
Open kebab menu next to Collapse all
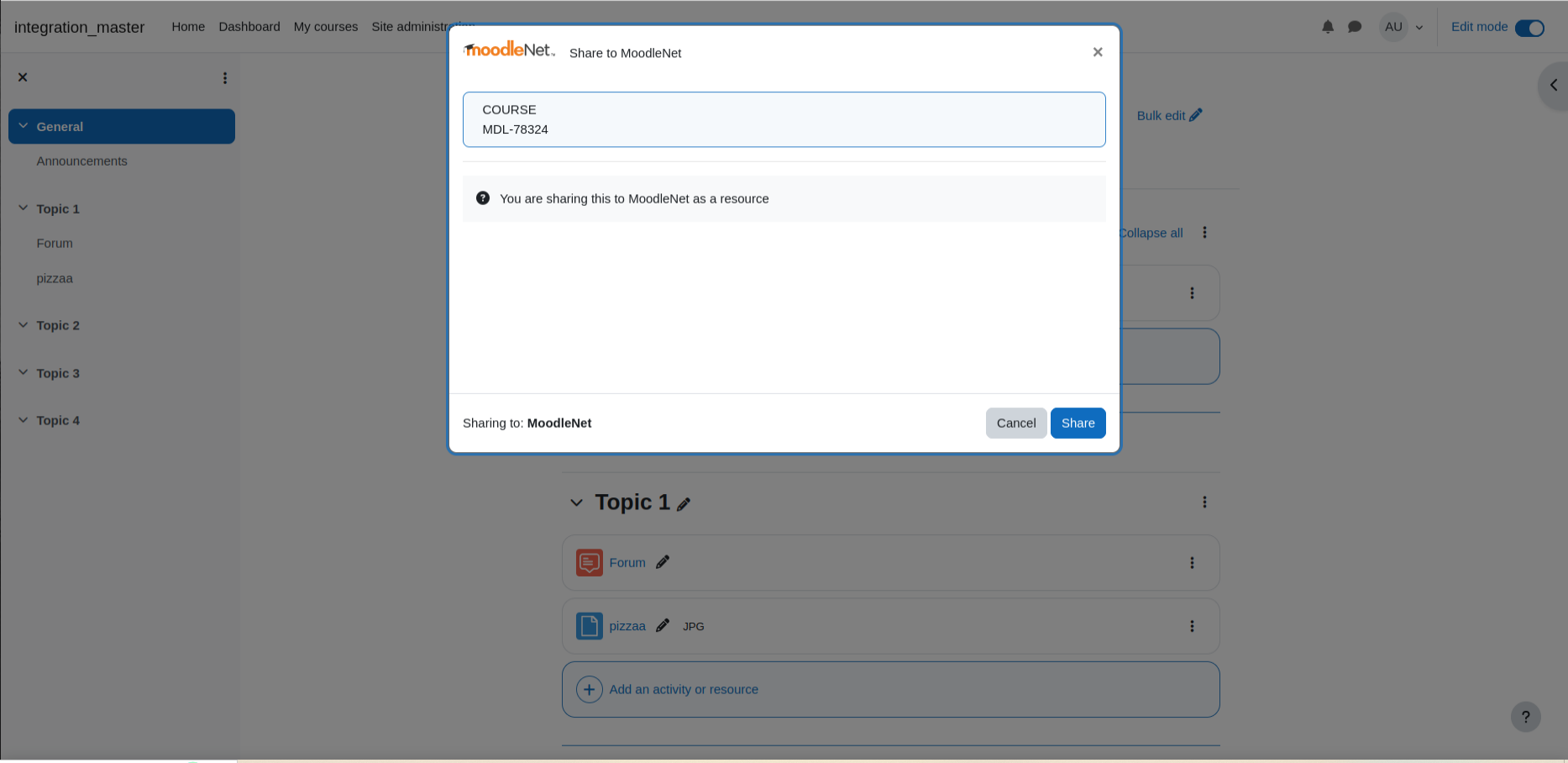point(1204,233)
